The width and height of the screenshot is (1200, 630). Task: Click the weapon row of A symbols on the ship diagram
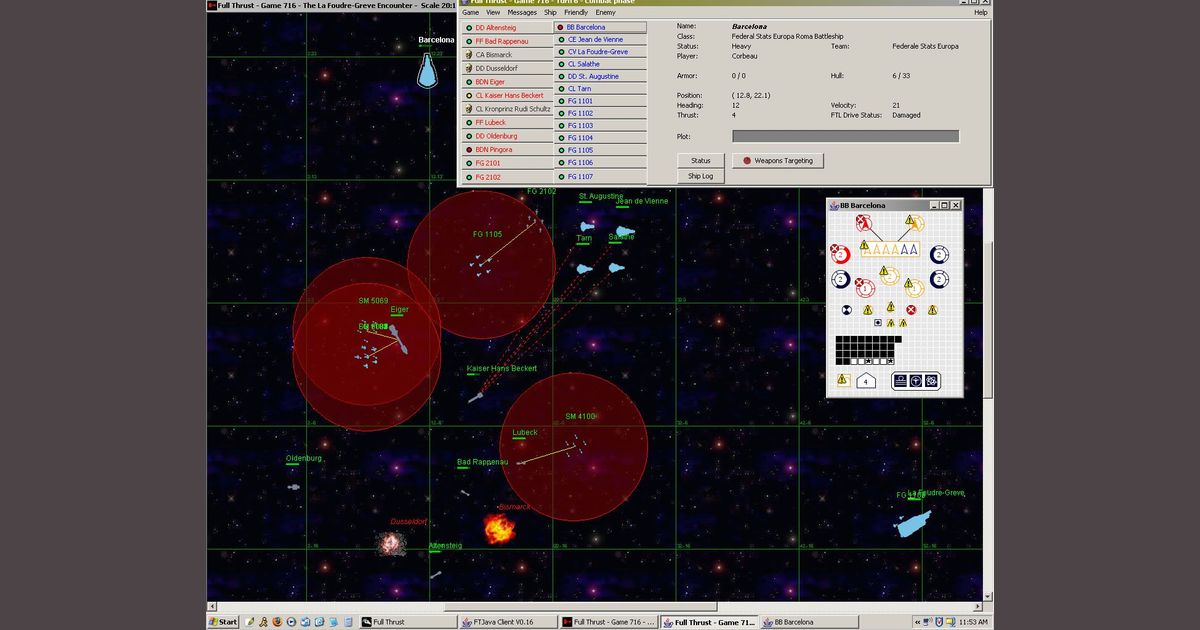890,250
